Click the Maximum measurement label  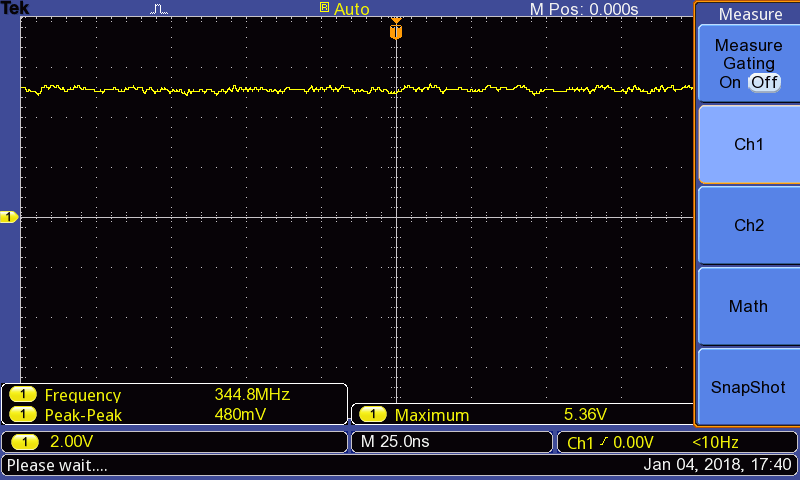pyautogui.click(x=432, y=415)
